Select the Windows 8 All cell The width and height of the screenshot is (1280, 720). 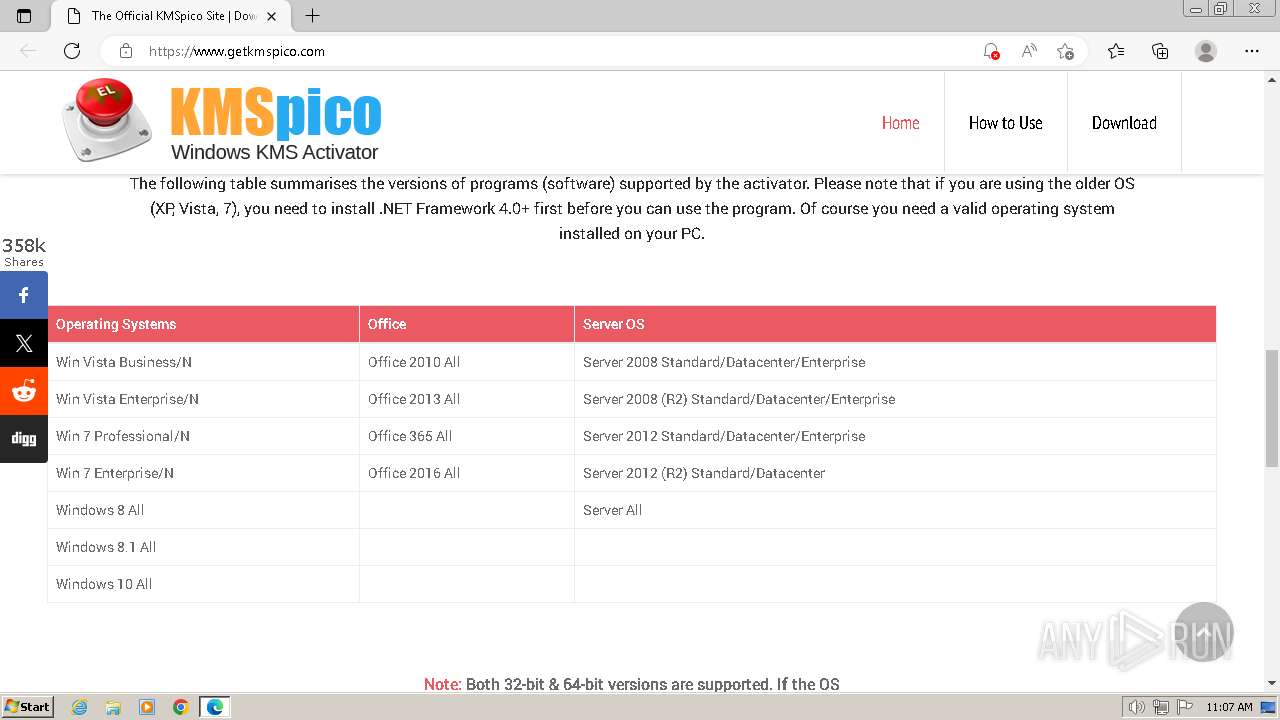[204, 510]
